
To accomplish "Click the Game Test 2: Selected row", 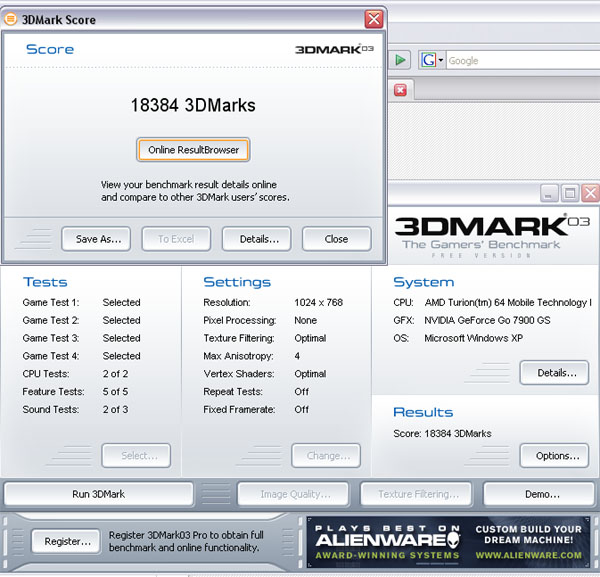I will 82,320.
